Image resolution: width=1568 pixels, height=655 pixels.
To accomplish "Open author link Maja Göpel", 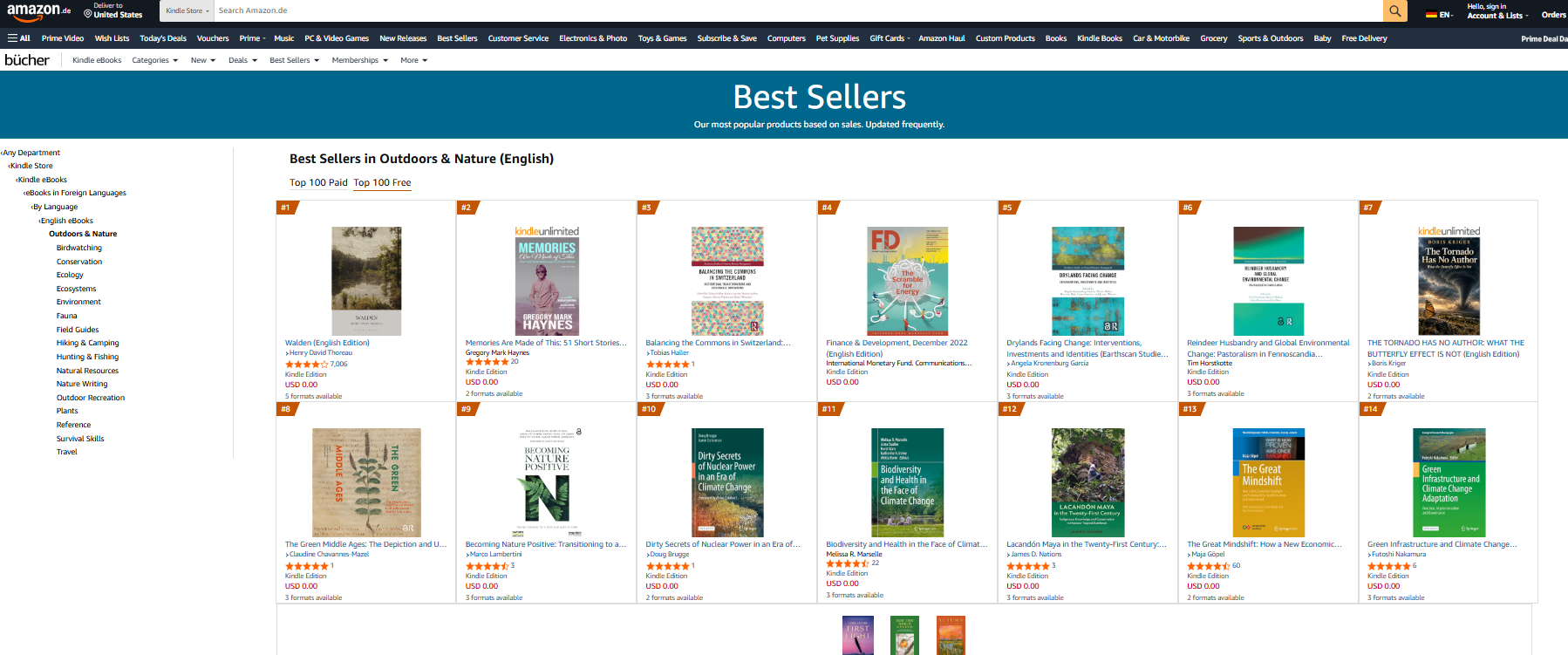I will [x=1208, y=555].
